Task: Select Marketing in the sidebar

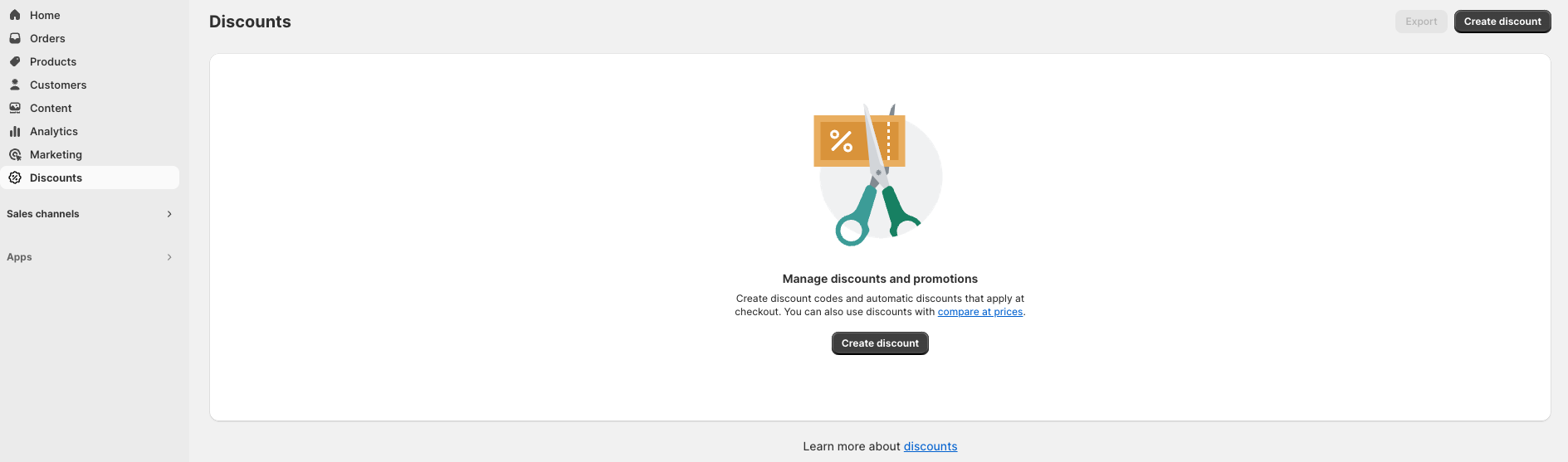Action: click(56, 154)
